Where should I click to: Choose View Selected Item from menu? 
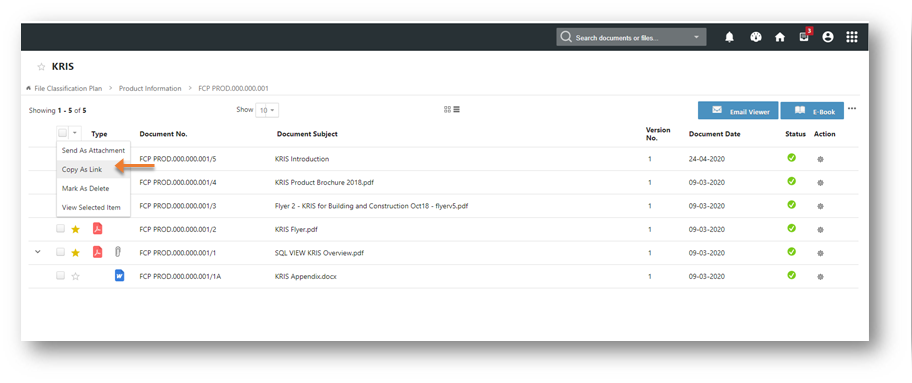[93, 207]
